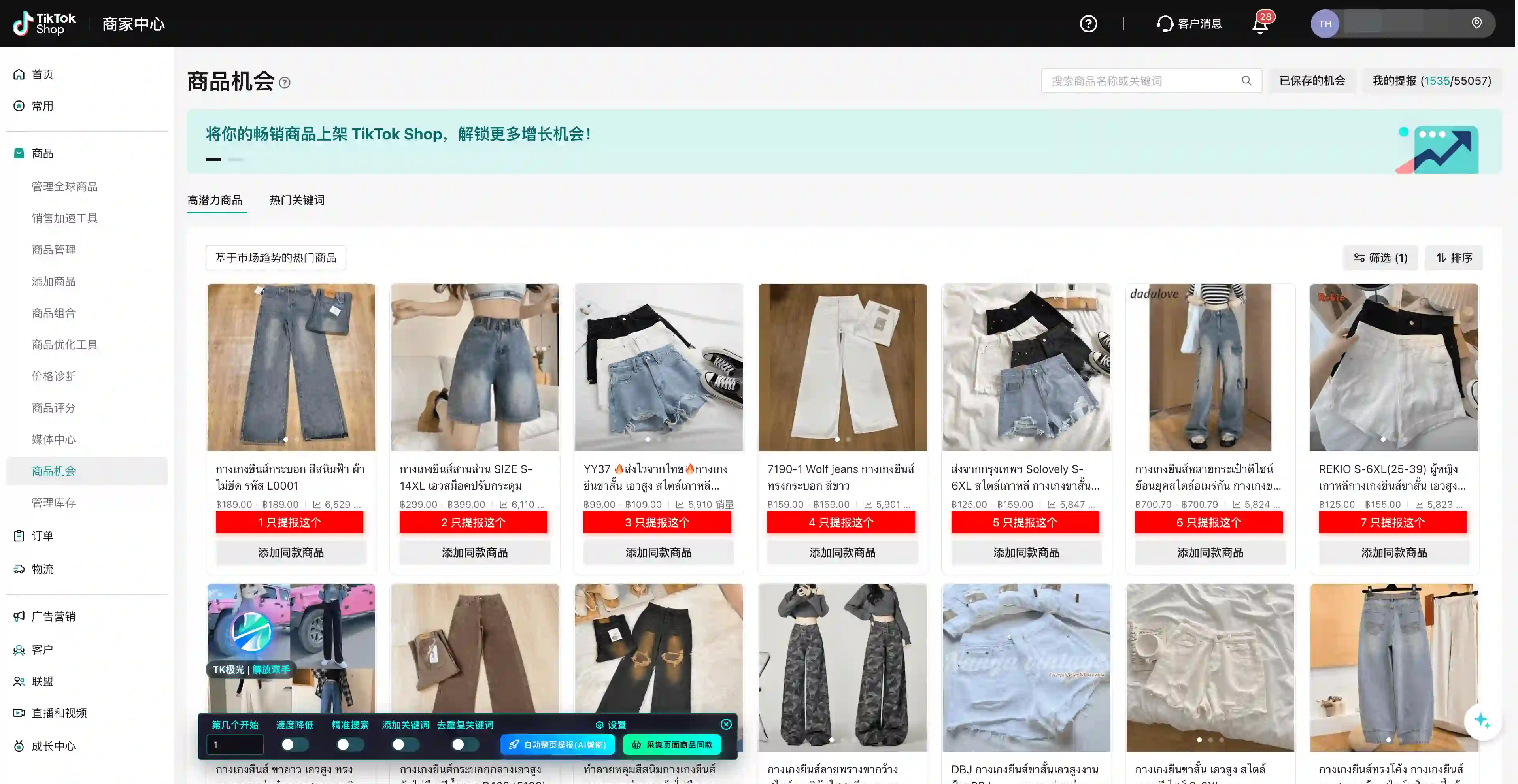1518x784 pixels.
Task: Open the 排序 sort dropdown
Action: [1454, 258]
